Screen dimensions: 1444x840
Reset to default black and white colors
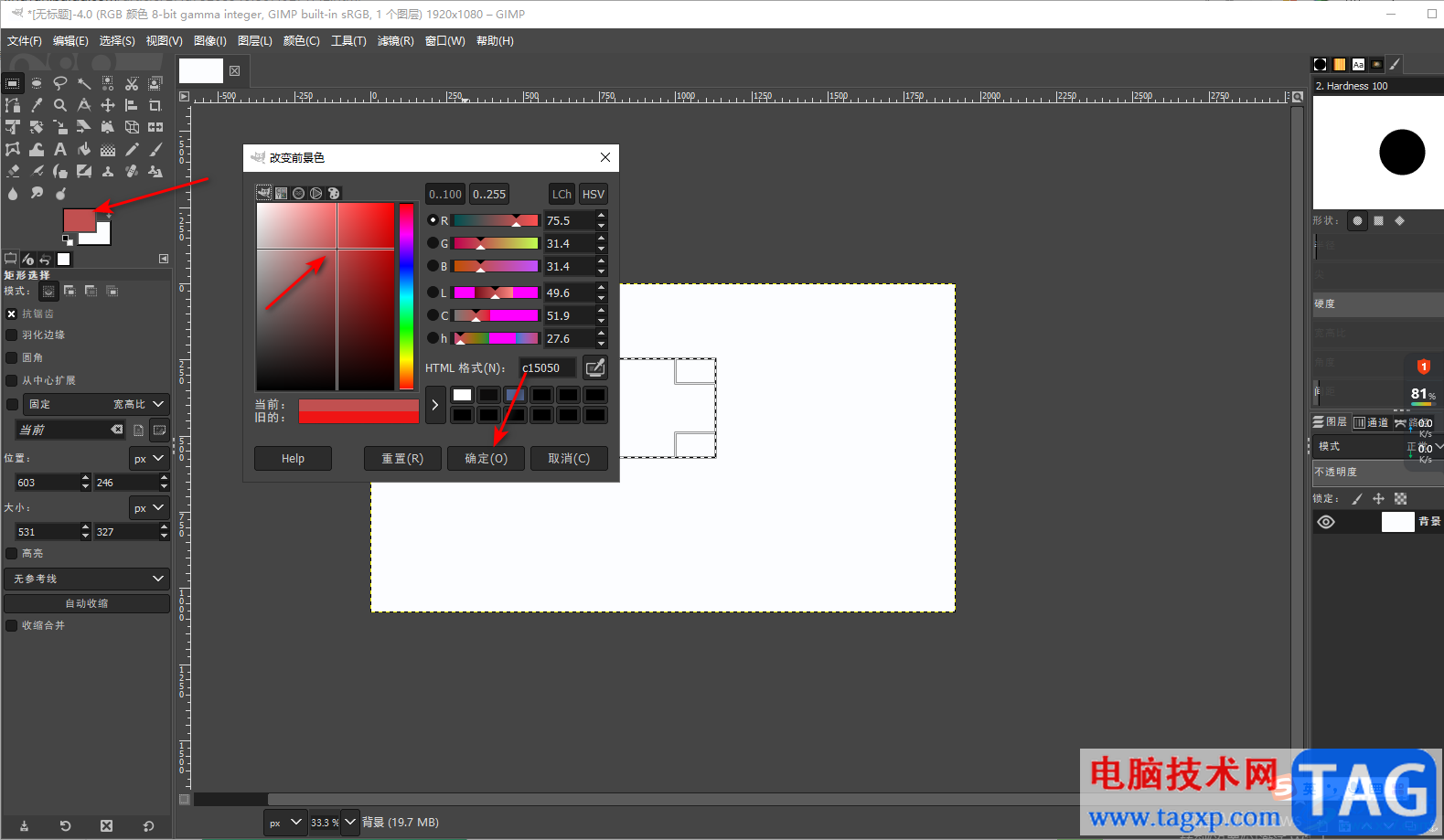[x=68, y=239]
